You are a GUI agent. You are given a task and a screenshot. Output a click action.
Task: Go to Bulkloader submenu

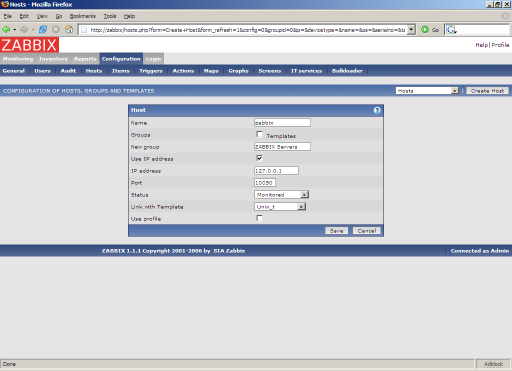[347, 71]
